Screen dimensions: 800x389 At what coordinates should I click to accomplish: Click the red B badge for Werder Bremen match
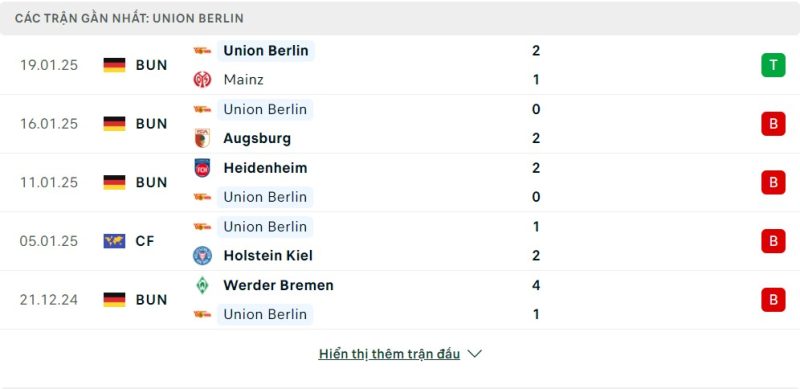point(773,300)
